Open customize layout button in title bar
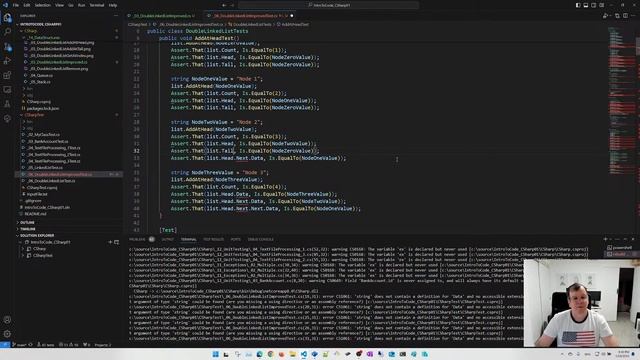 tap(602, 5)
